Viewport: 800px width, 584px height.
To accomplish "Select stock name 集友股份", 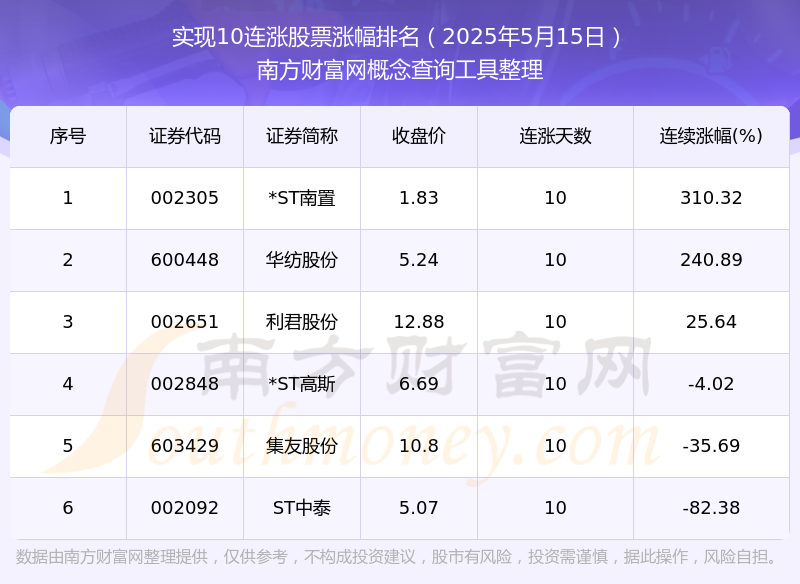I will click(302, 446).
